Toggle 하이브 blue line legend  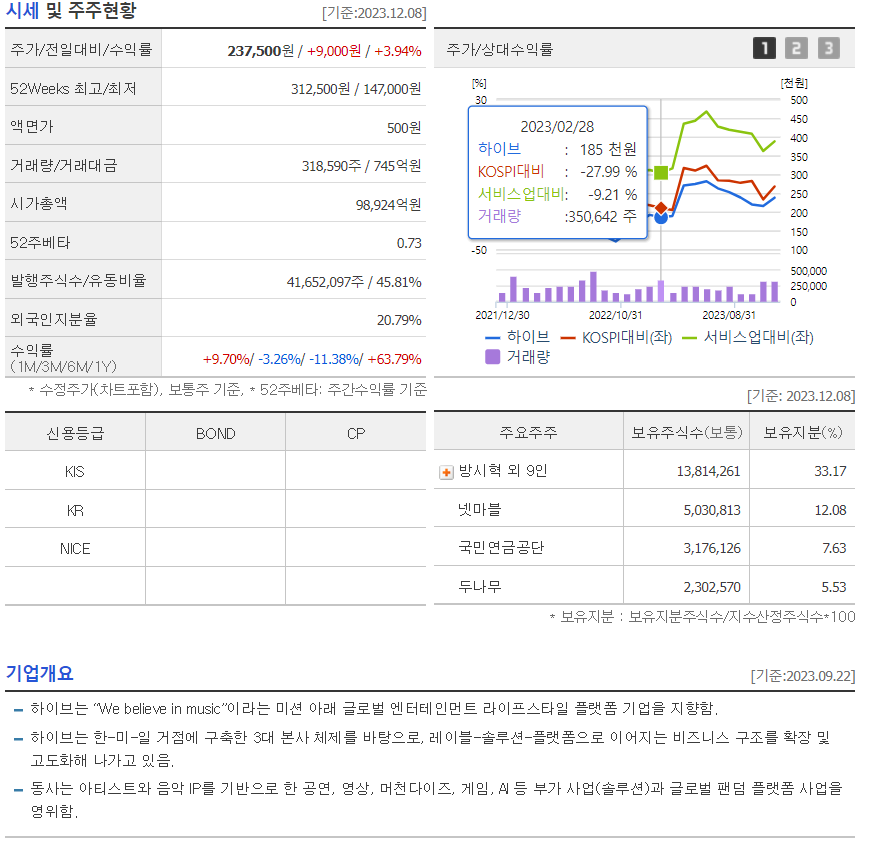click(x=518, y=337)
